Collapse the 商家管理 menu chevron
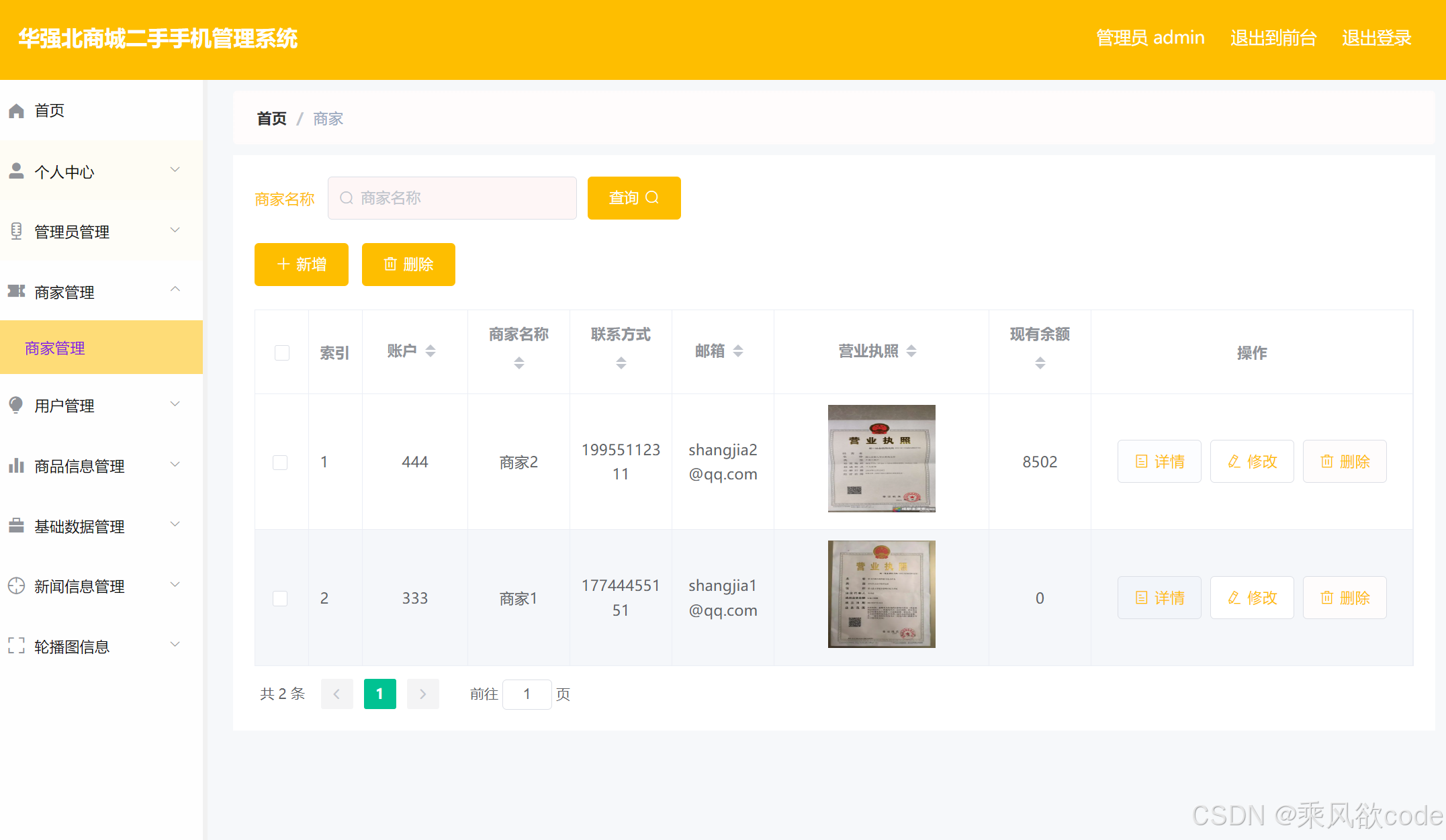 pyautogui.click(x=175, y=289)
